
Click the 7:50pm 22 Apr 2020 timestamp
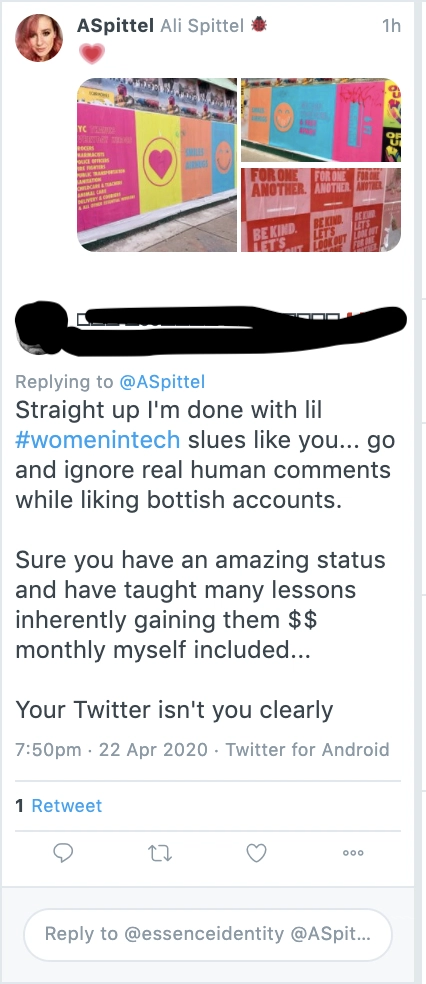click(x=111, y=749)
